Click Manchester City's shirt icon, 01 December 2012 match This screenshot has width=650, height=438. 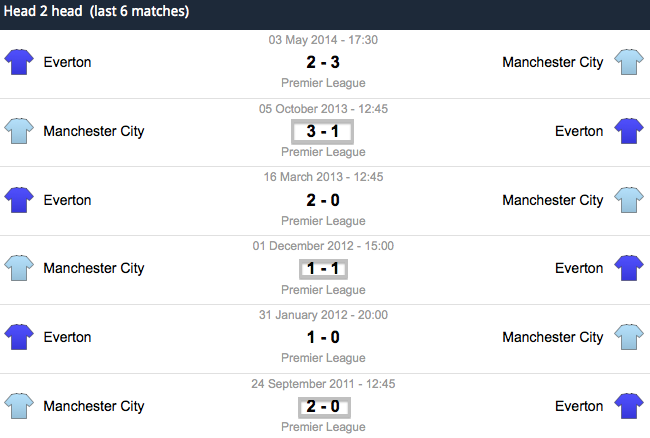tap(19, 268)
